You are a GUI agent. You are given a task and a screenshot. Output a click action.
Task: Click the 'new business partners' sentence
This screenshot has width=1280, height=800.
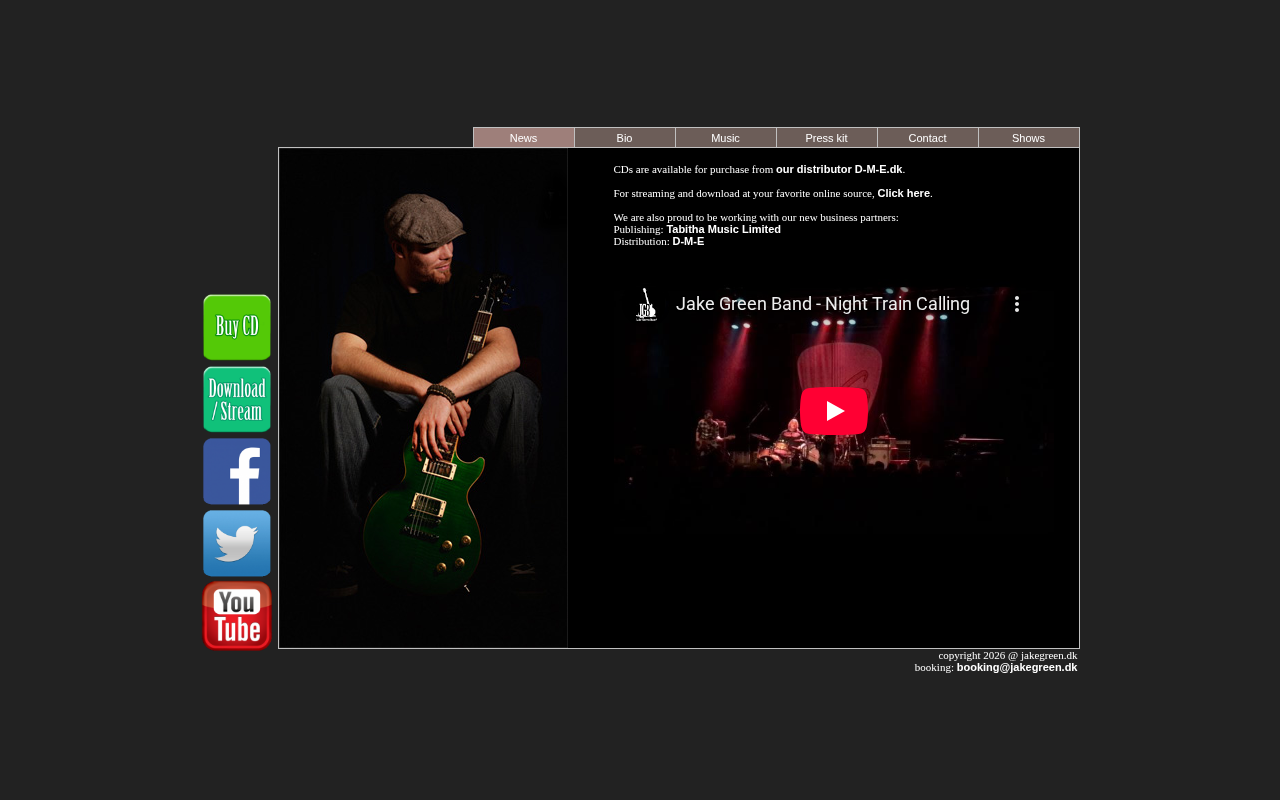pyautogui.click(x=756, y=217)
